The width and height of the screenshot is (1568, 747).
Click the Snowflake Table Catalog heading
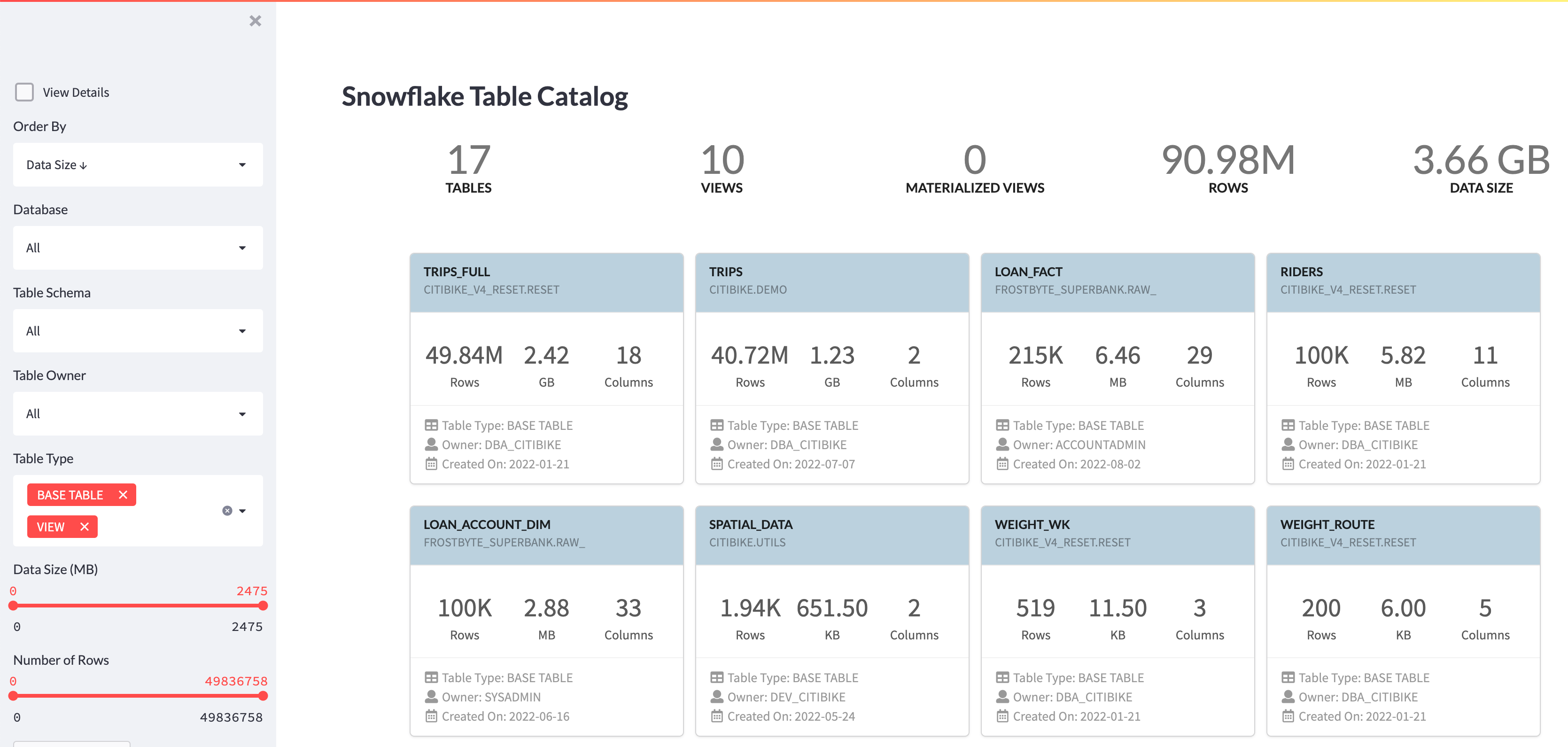coord(484,96)
